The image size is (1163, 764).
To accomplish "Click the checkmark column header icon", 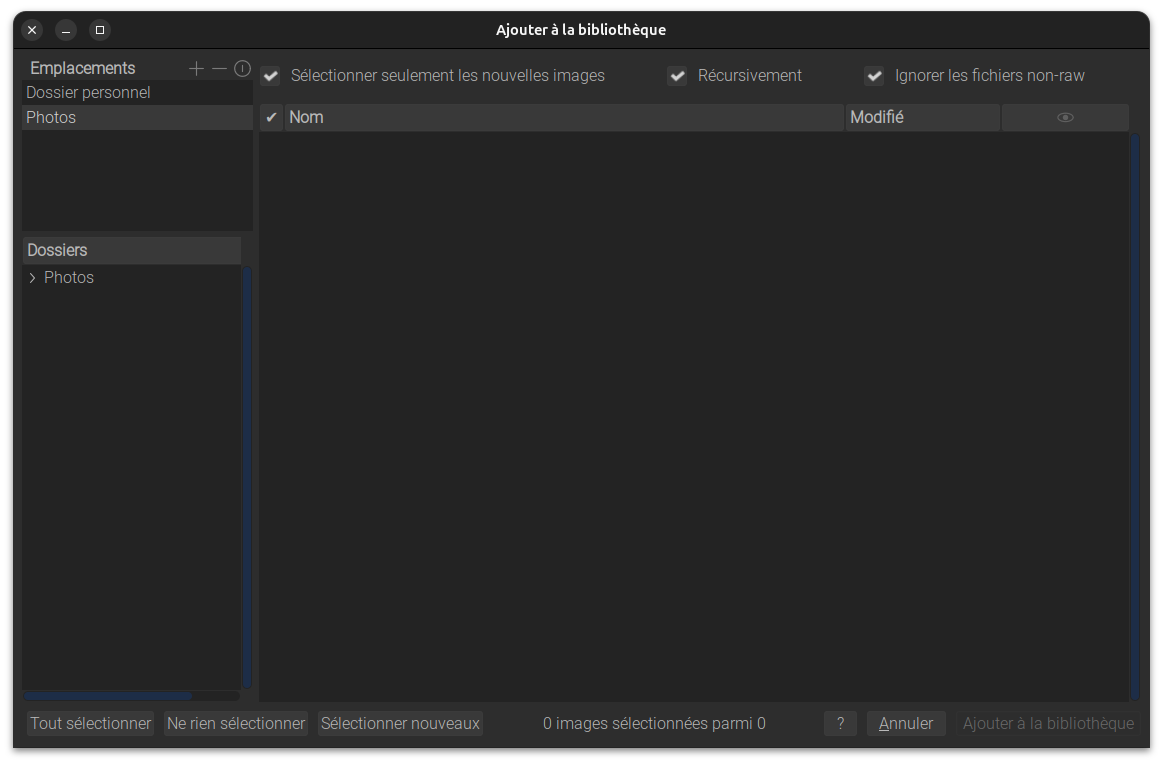I will coord(271,118).
